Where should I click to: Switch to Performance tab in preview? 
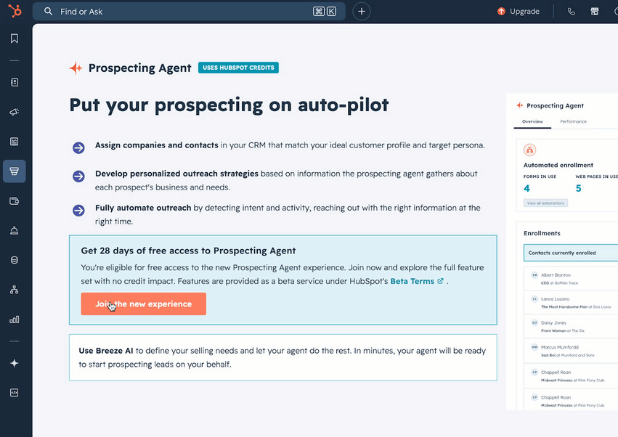tap(573, 121)
